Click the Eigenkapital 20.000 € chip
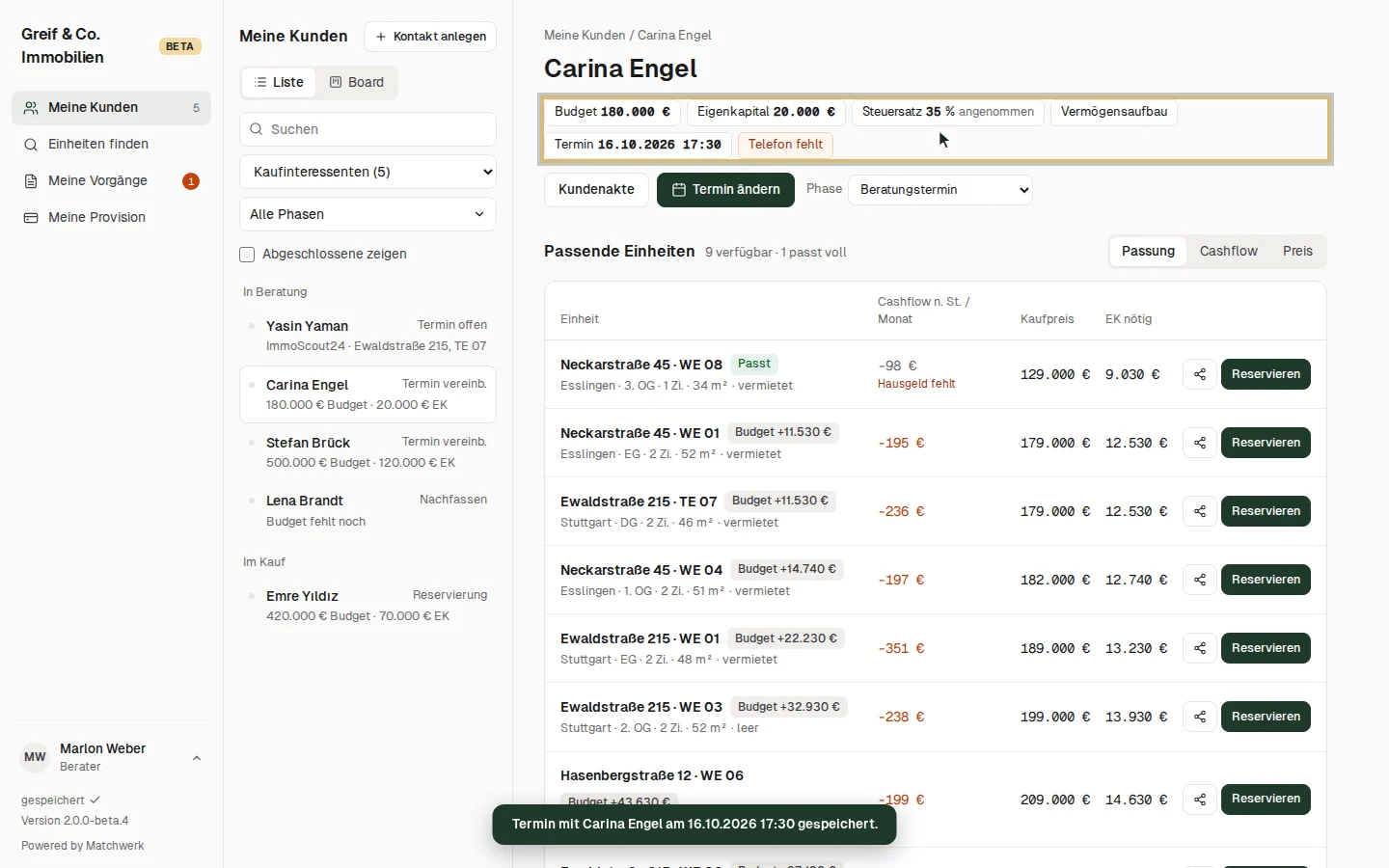Screen dimensions: 1389x868 [766, 112]
